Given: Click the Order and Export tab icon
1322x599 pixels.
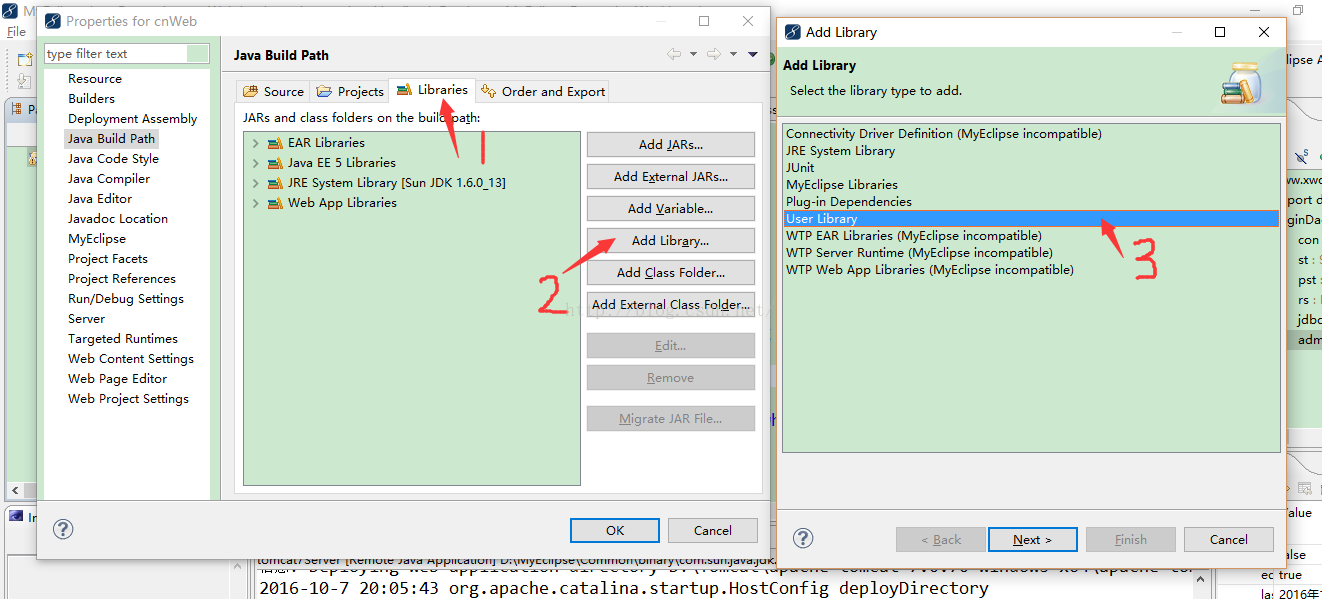Looking at the screenshot, I should click(x=488, y=91).
